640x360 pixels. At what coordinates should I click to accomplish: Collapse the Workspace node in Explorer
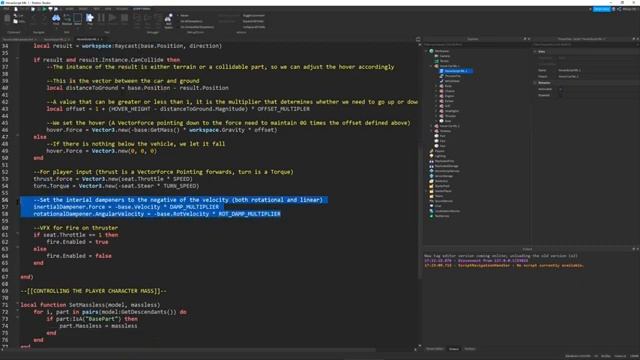(x=427, y=51)
